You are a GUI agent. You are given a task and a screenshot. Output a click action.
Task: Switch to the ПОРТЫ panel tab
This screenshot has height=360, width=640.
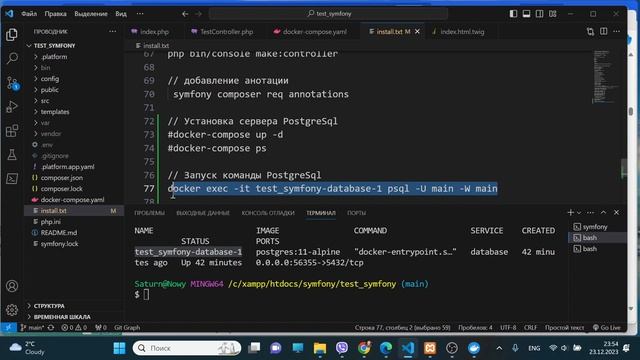point(356,213)
